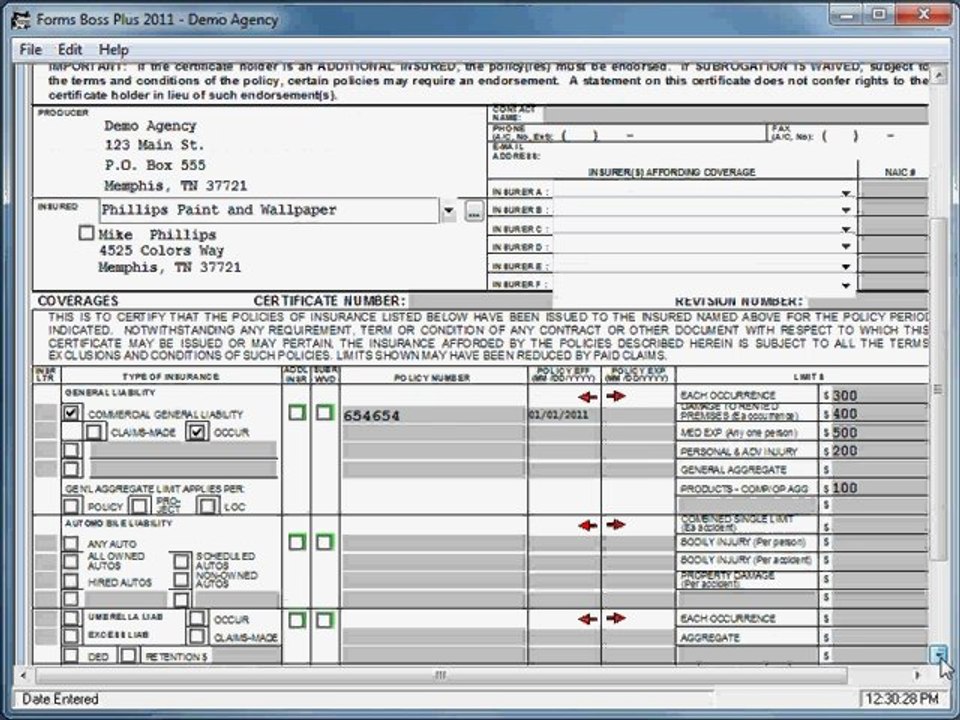Click Personal & Adv Injury field 200
Screen dimensions: 960x720
(880, 451)
